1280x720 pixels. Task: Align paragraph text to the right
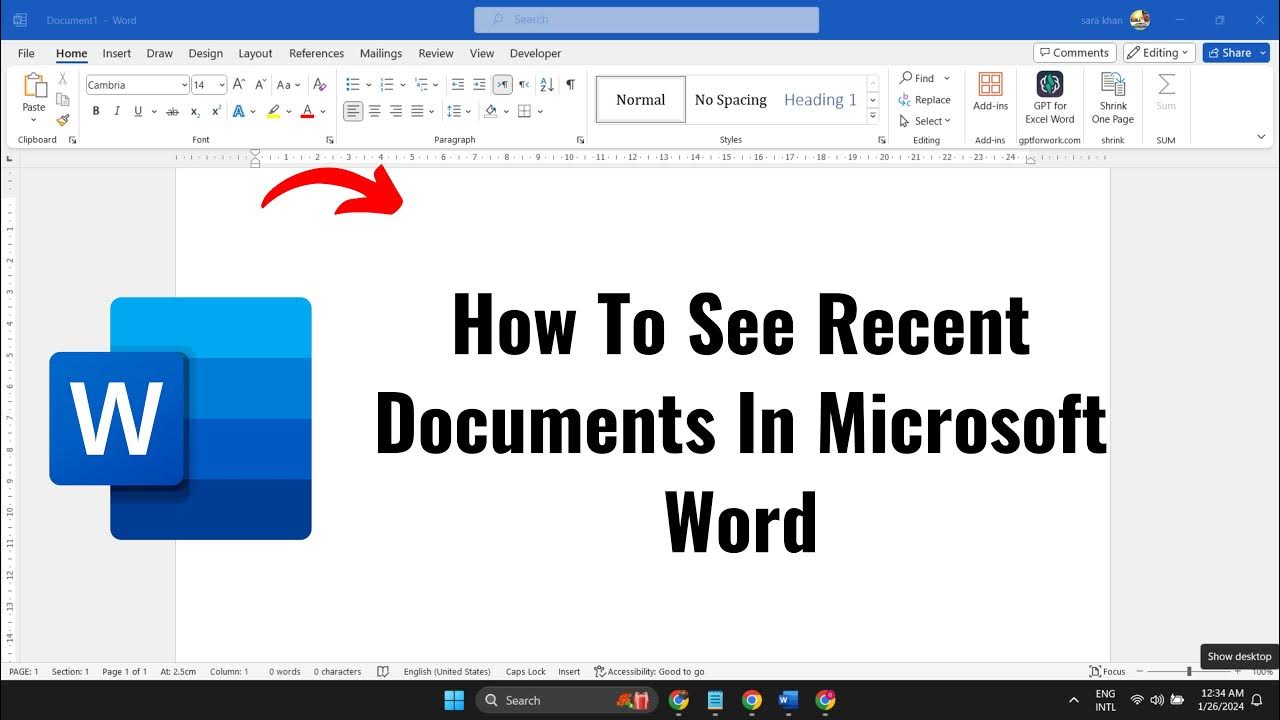pyautogui.click(x=396, y=111)
